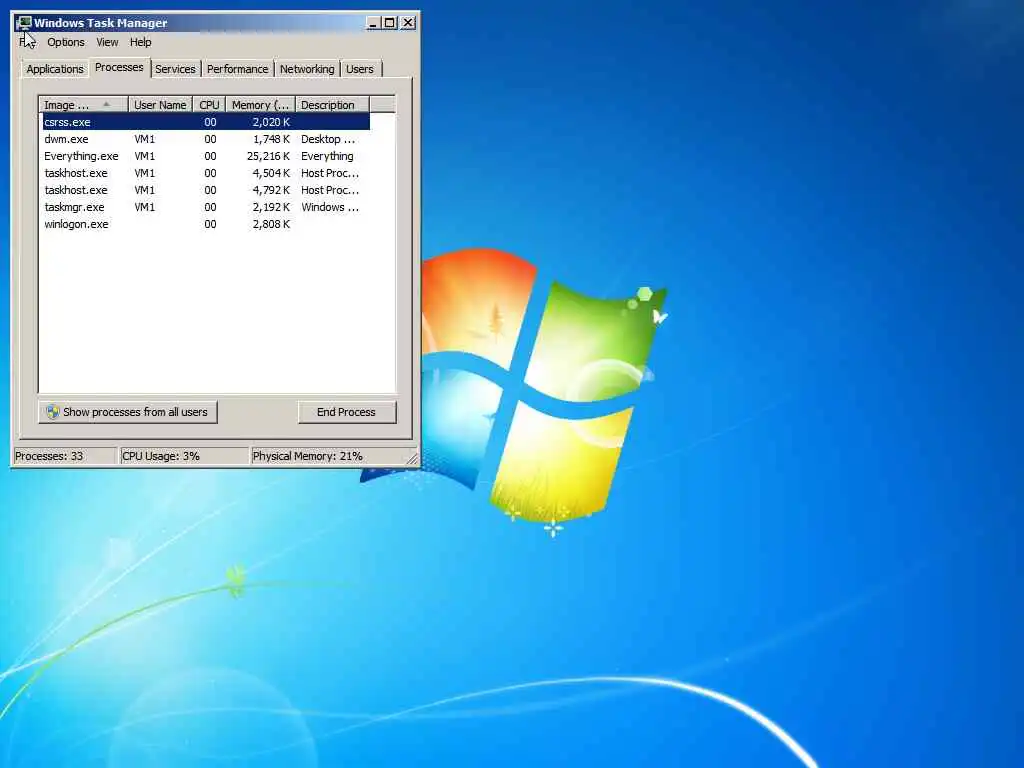Click the 25,216 K memory value
Image resolution: width=1024 pixels, height=768 pixels.
tap(268, 156)
